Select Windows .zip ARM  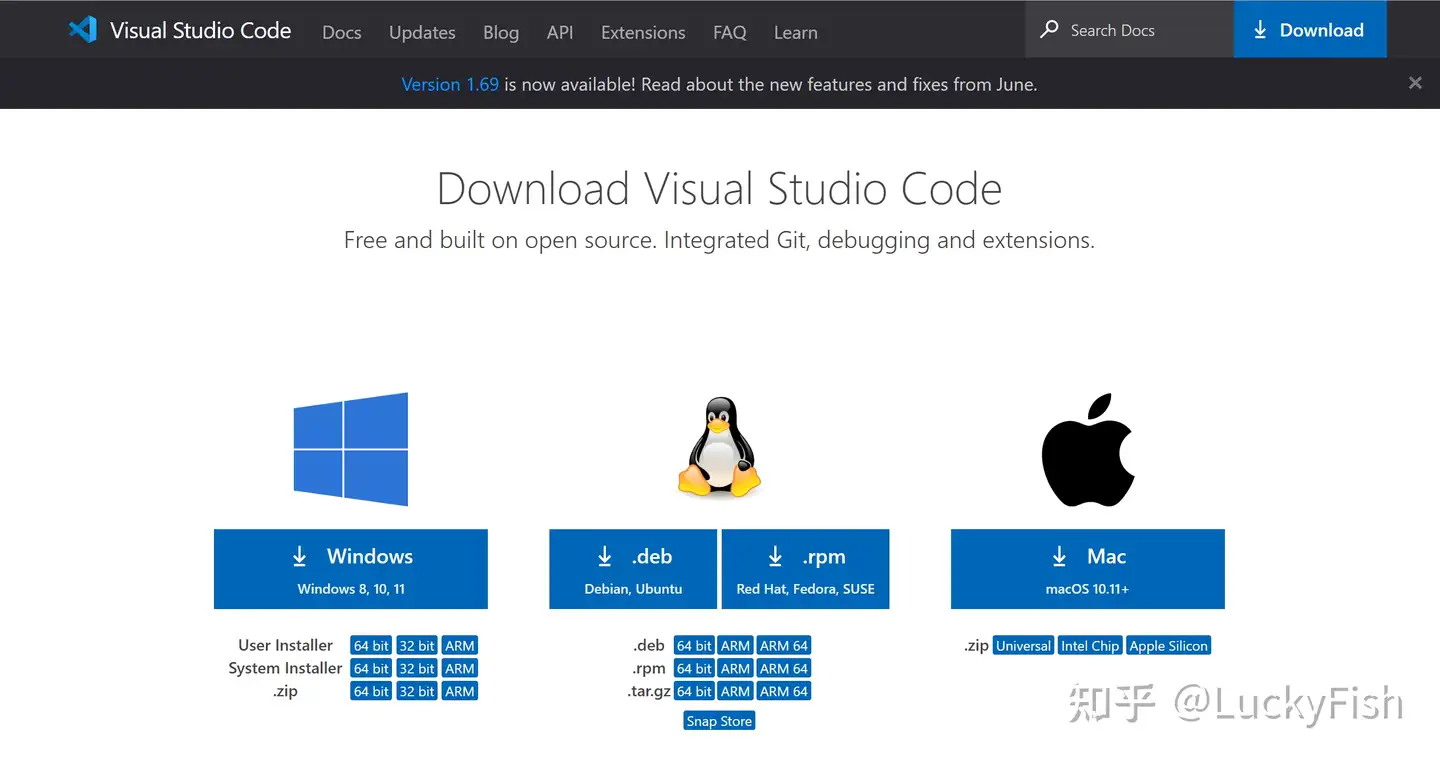460,692
